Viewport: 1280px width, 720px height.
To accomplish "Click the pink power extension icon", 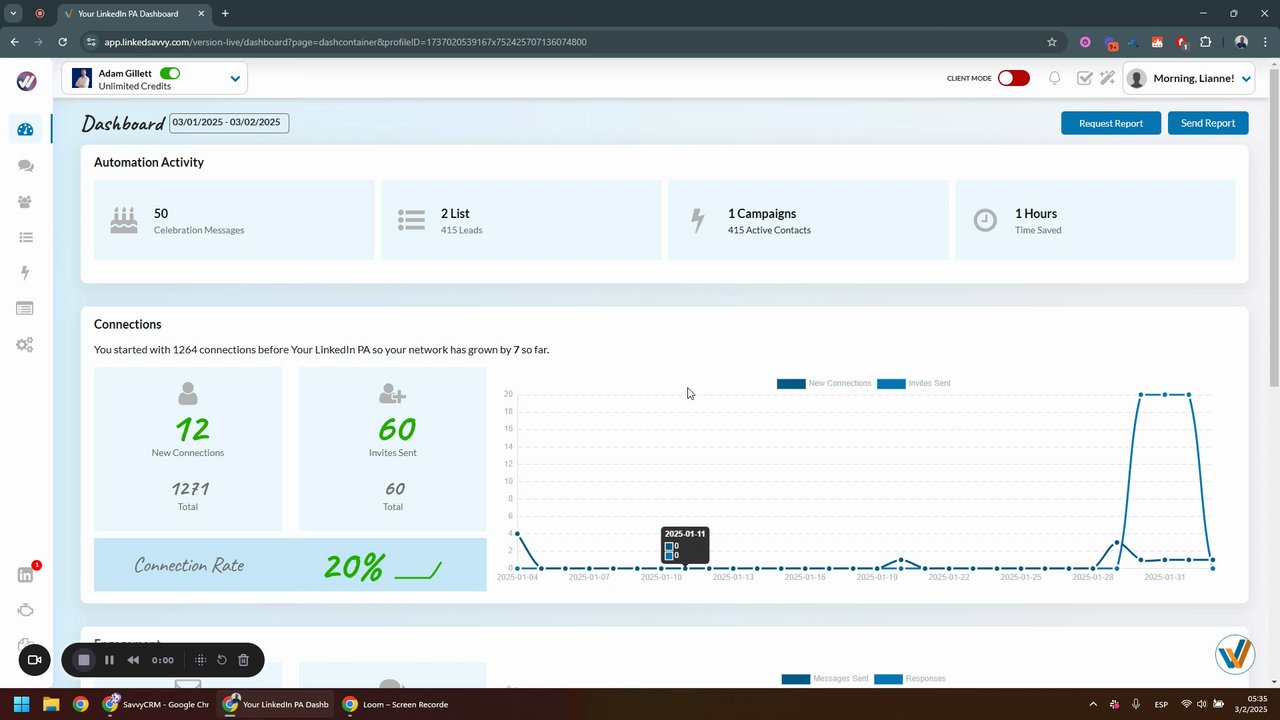I will coord(1085,42).
